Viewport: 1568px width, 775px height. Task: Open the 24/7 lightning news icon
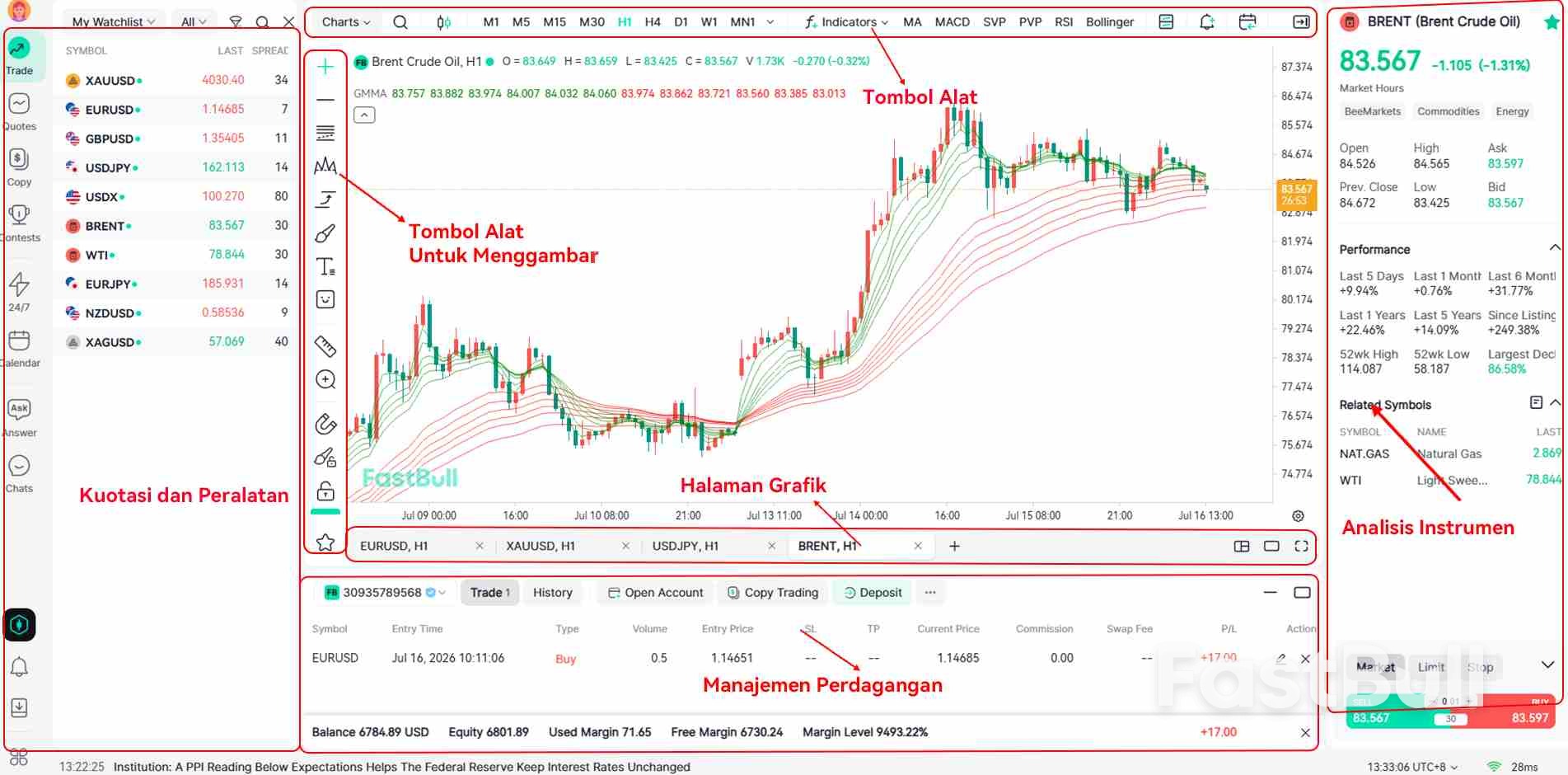19,293
